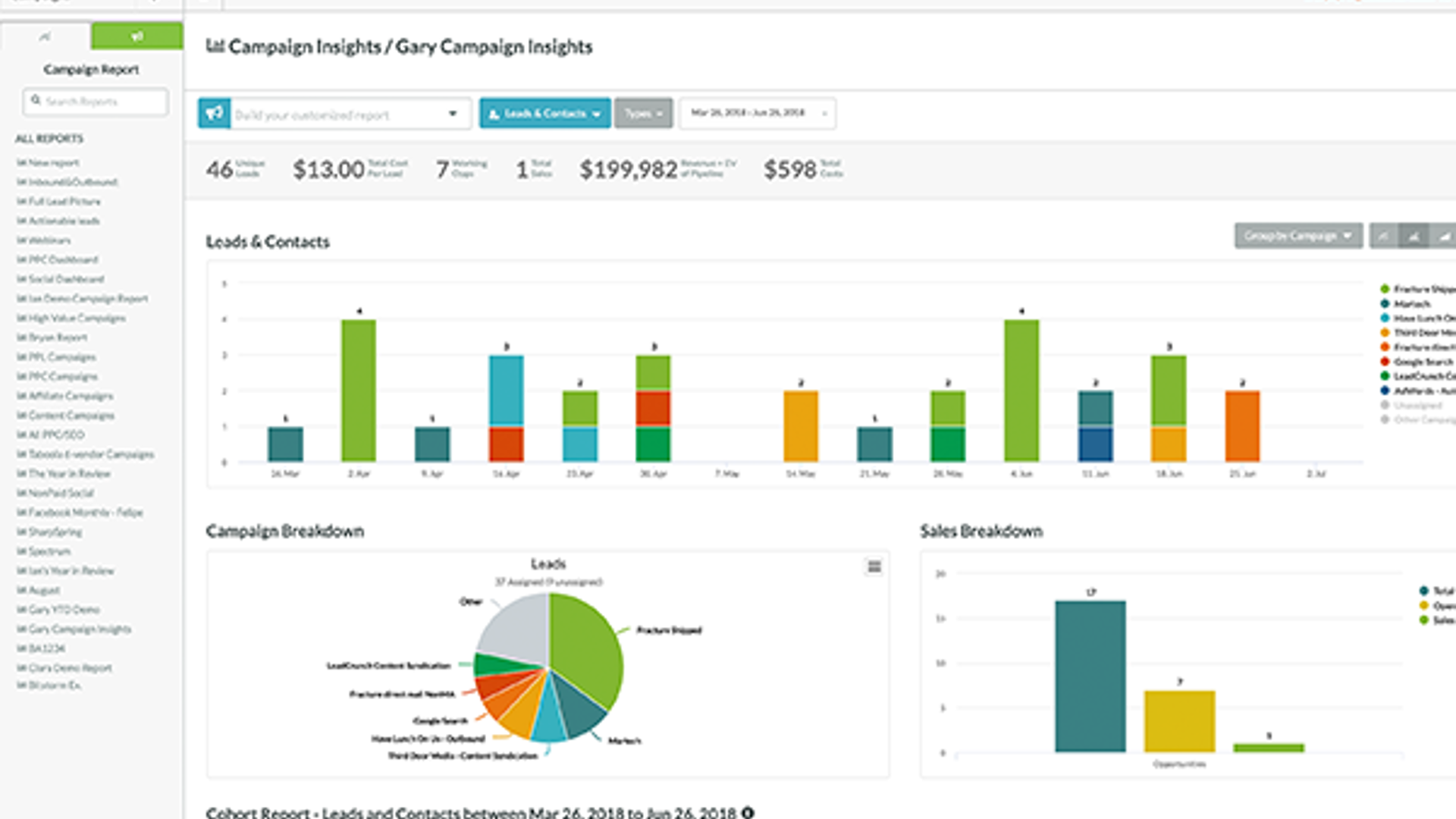The height and width of the screenshot is (819, 1456).
Task: Click the blue megaphone report builder icon
Action: point(214,114)
